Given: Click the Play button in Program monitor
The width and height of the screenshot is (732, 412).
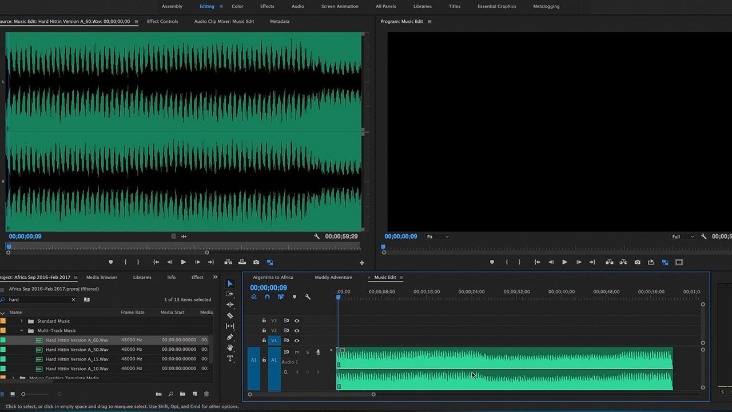Looking at the screenshot, I should click(x=564, y=262).
